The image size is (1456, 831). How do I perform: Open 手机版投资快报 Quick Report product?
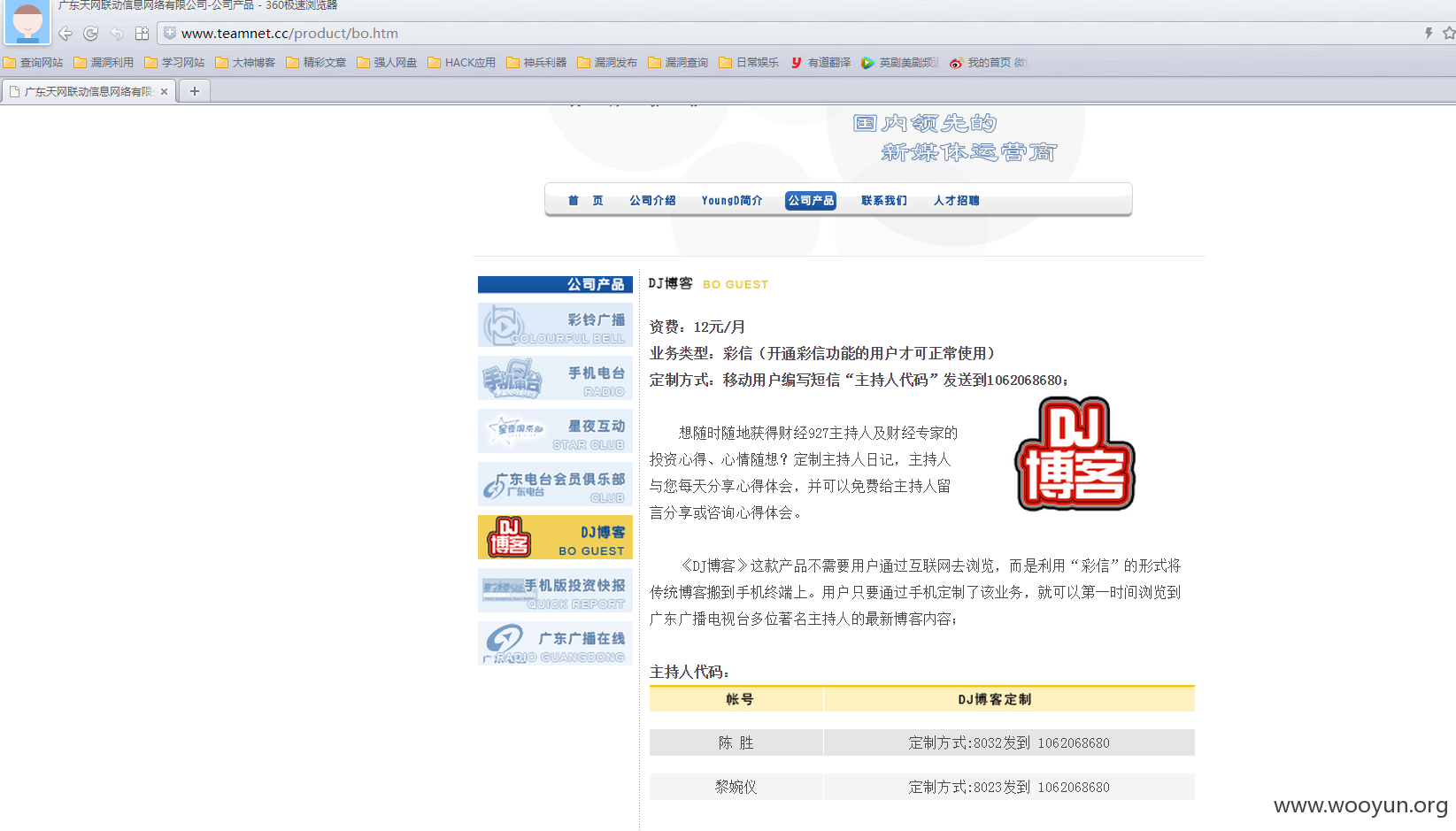(555, 590)
